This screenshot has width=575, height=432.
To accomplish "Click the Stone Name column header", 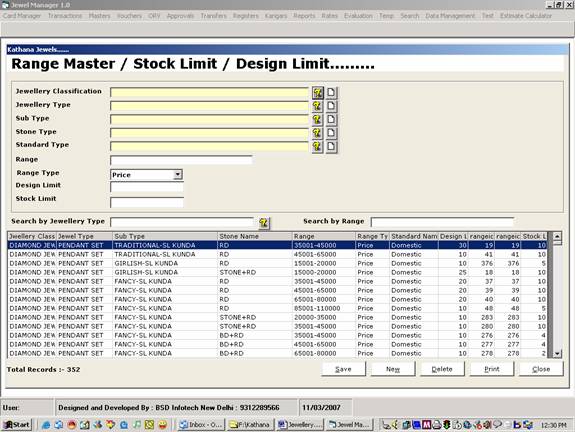I will pos(255,236).
